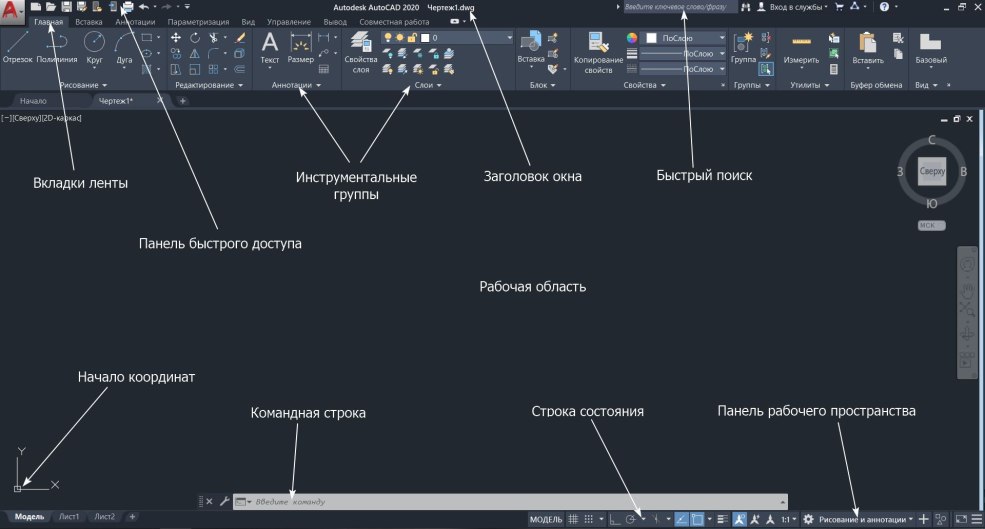Add a new drawing tab with plus
Screen dimensions: 985x529
point(182,101)
